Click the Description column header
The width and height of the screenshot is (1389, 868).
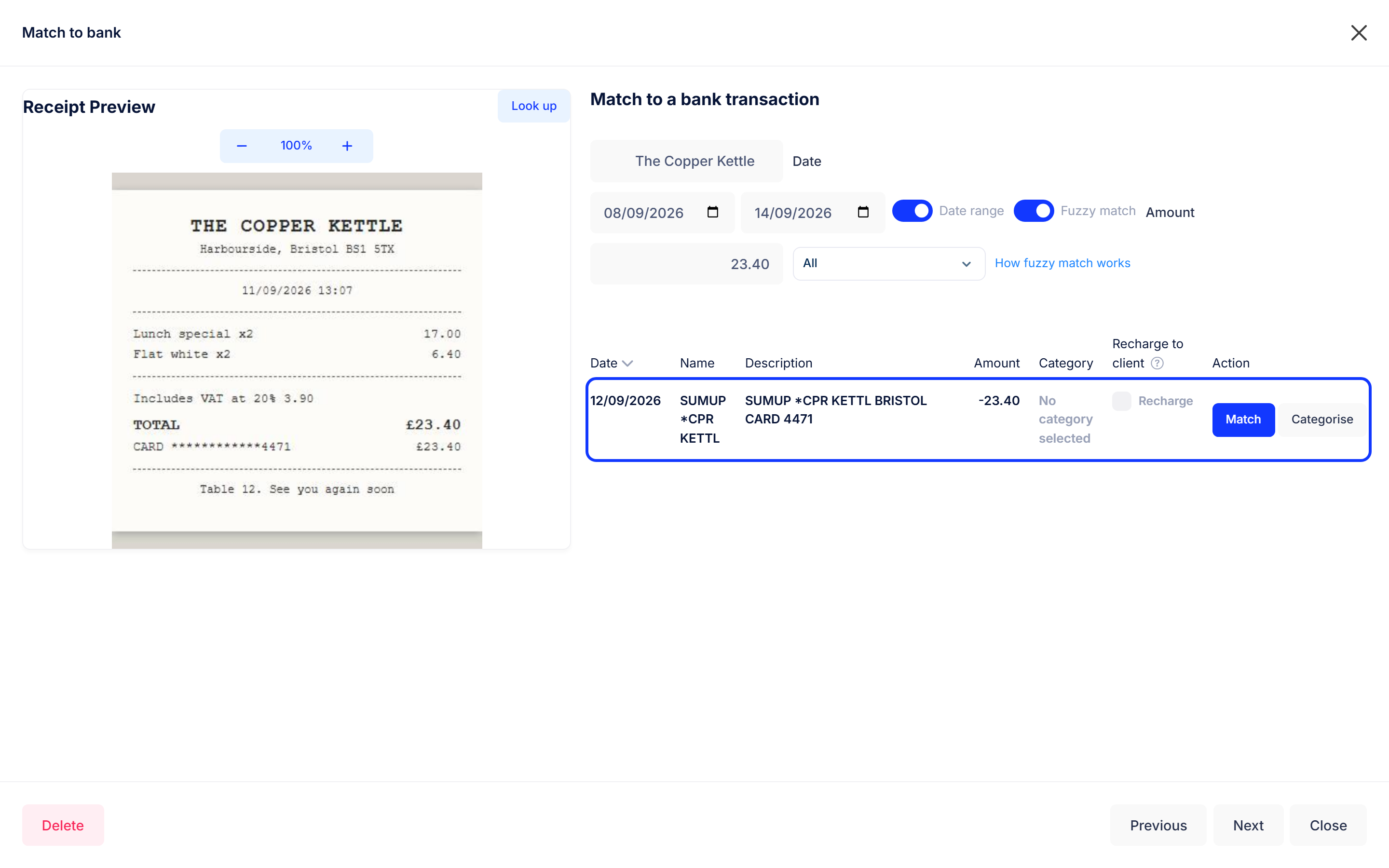click(778, 363)
